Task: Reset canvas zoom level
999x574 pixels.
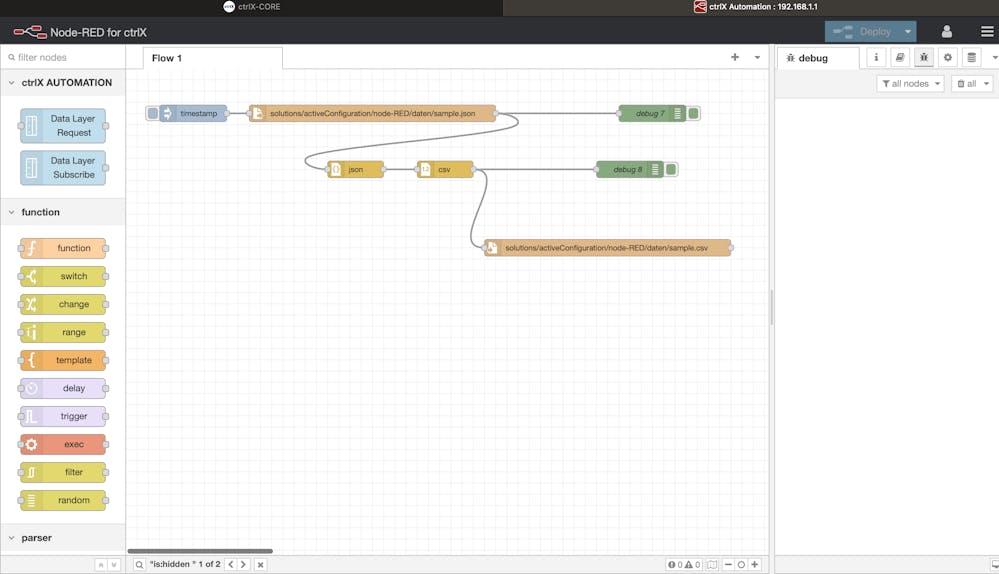Action: tap(741, 564)
